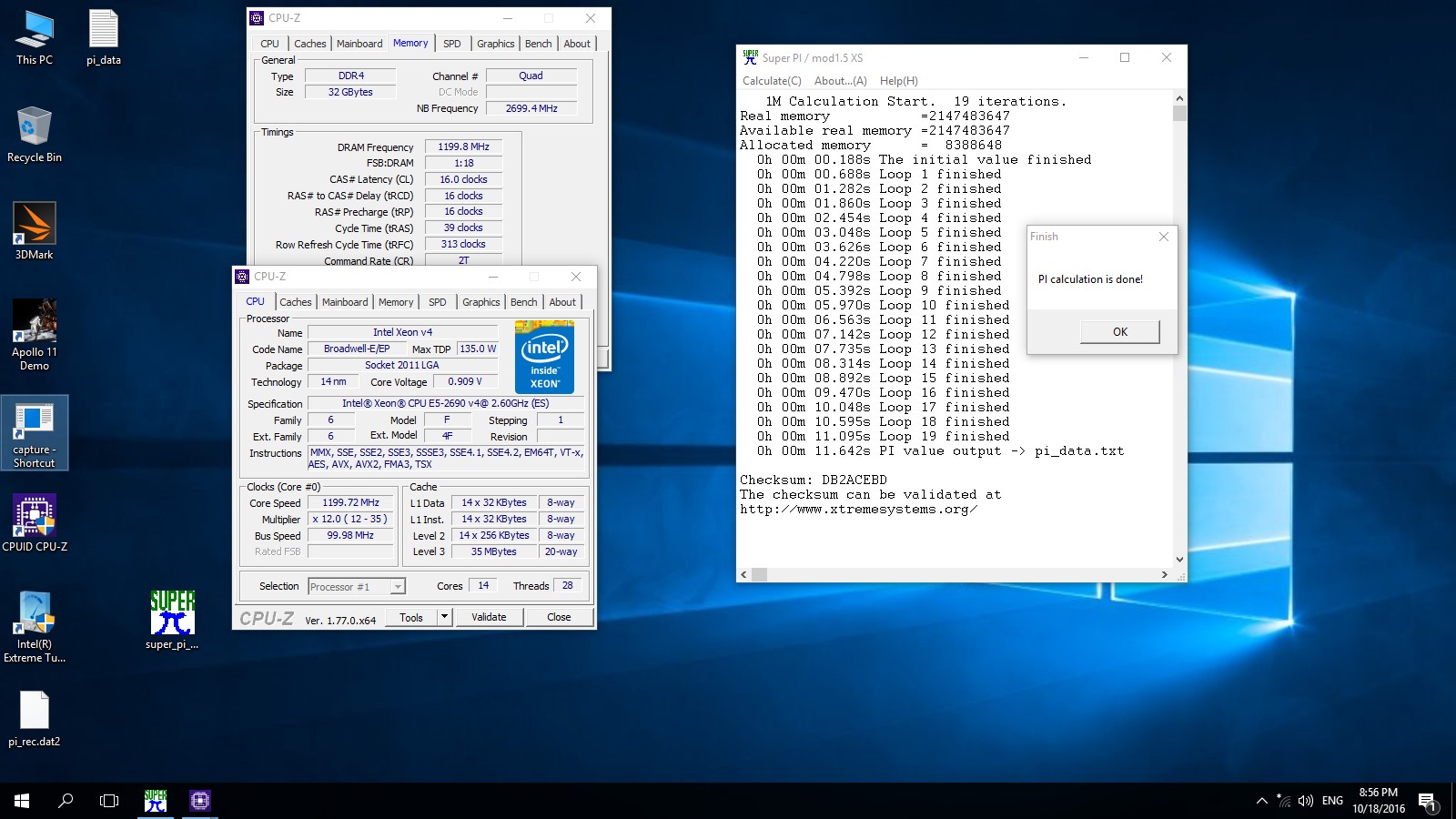Expand the Tools dropdown arrow
Viewport: 1456px width, 819px height.
444,617
